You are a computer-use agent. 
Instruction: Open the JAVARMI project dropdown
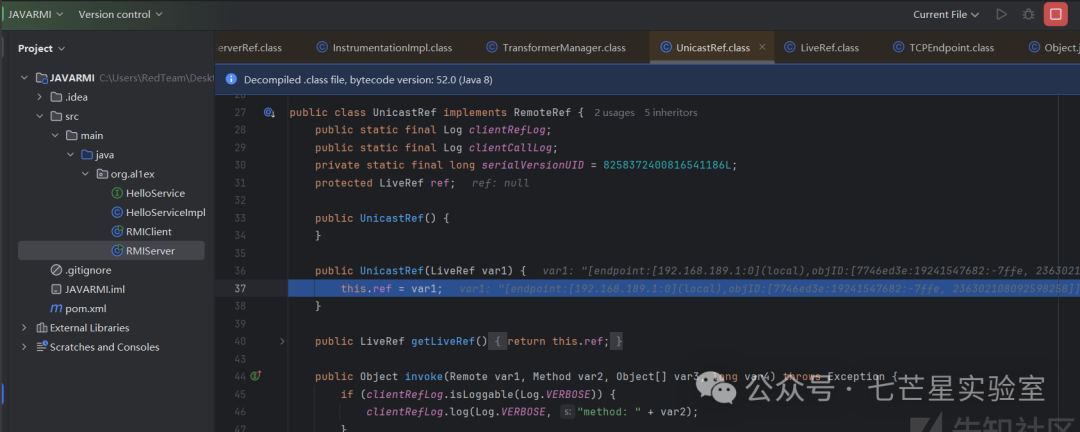pyautogui.click(x=36, y=14)
